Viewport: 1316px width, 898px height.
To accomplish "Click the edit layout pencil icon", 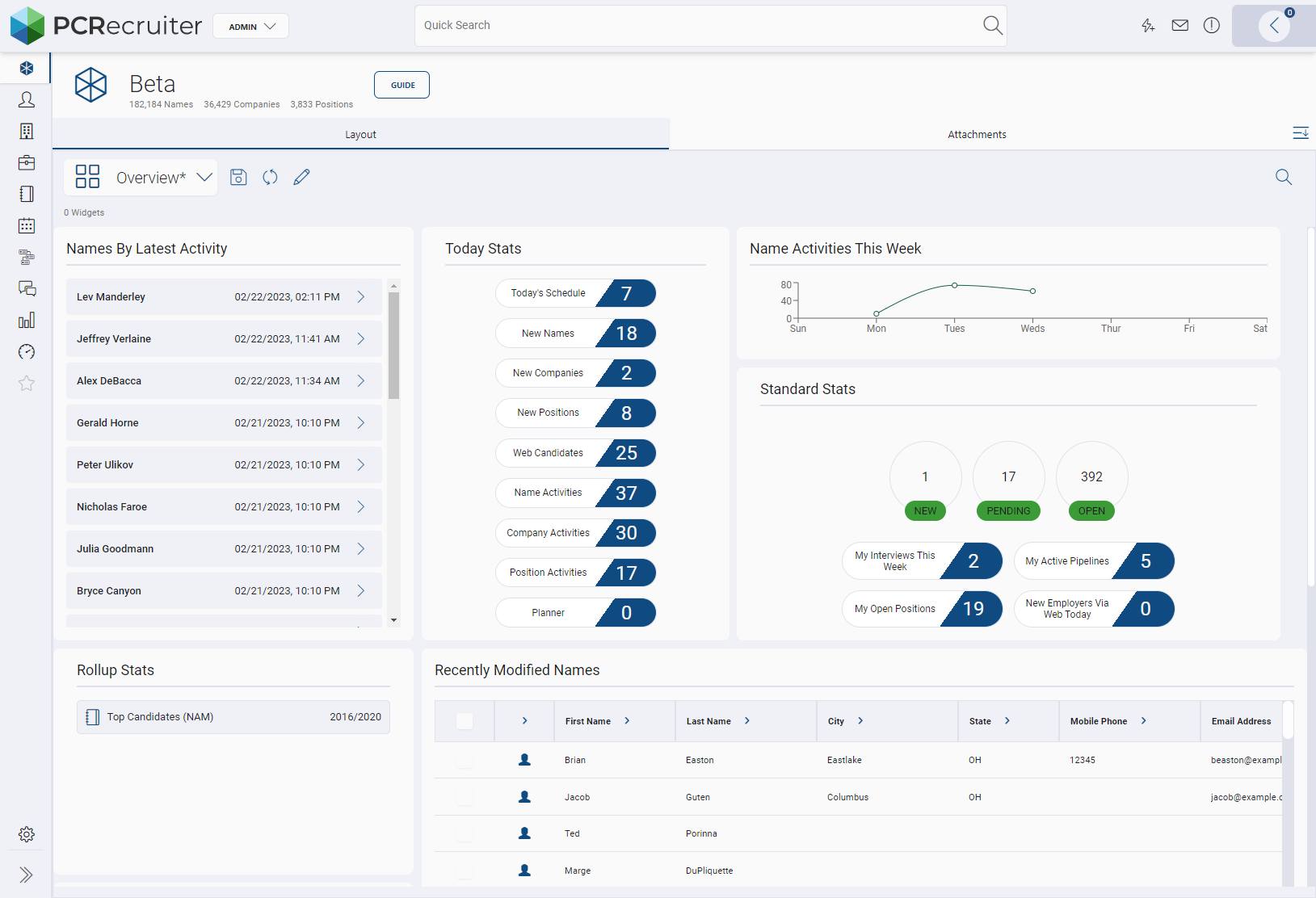I will coord(301,178).
